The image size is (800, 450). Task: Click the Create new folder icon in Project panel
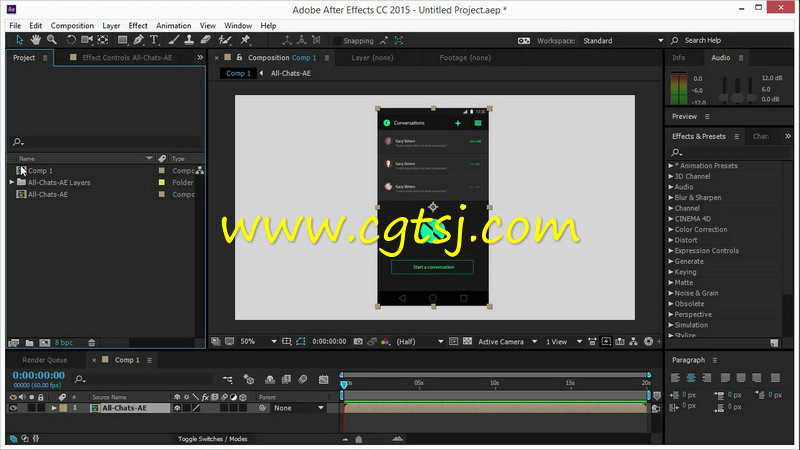pos(30,343)
